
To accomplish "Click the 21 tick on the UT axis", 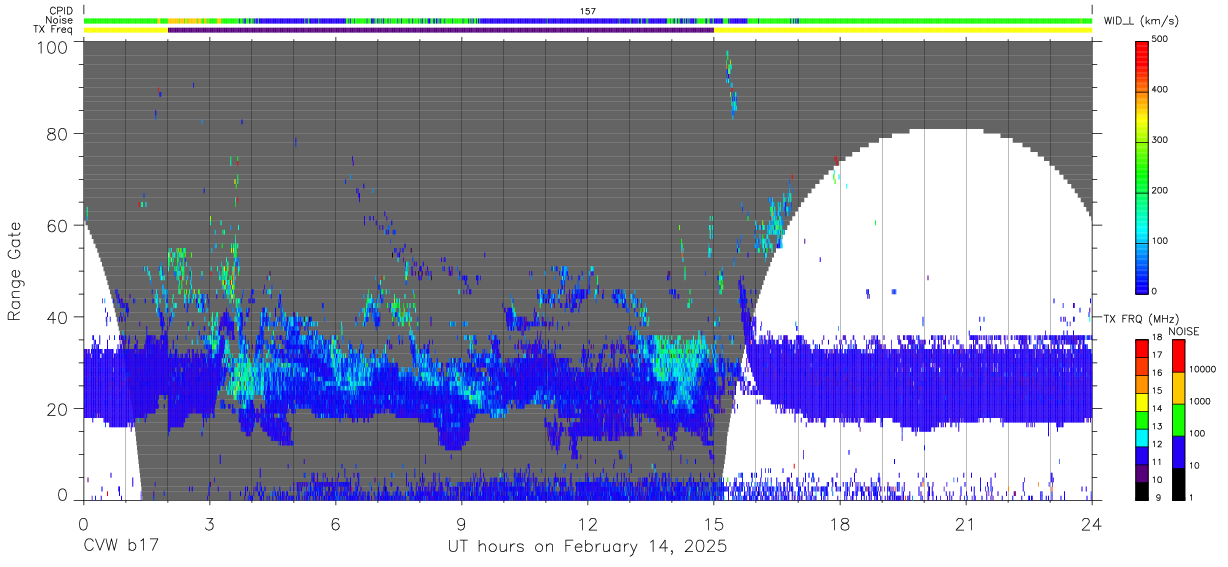I will point(966,524).
